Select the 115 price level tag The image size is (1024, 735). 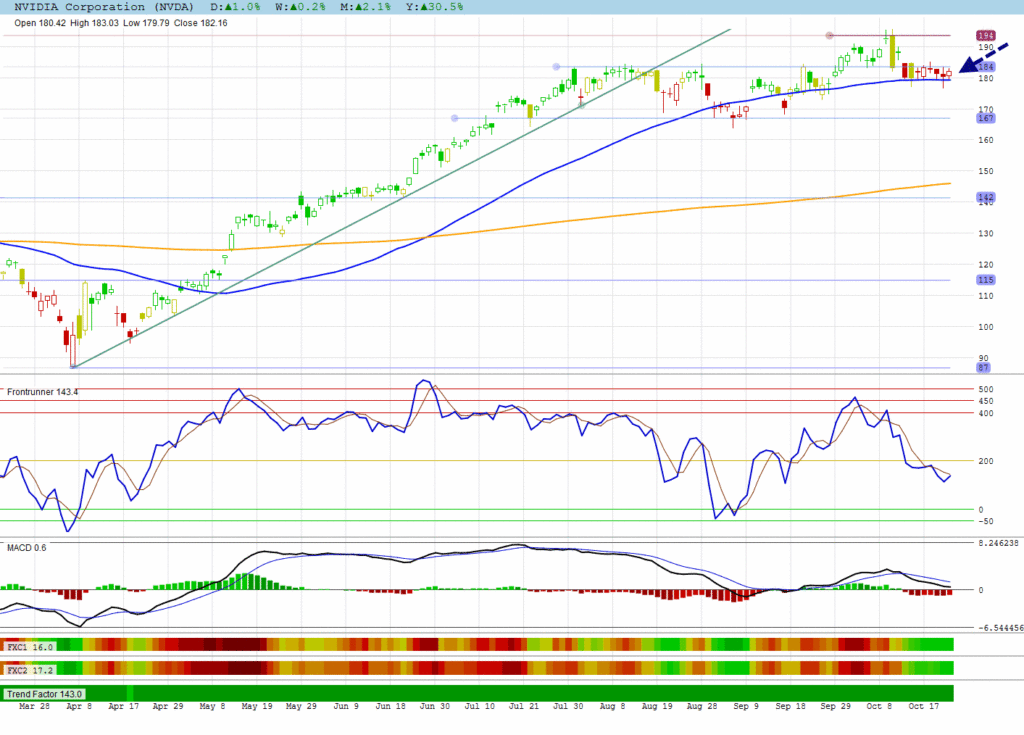pyautogui.click(x=985, y=280)
